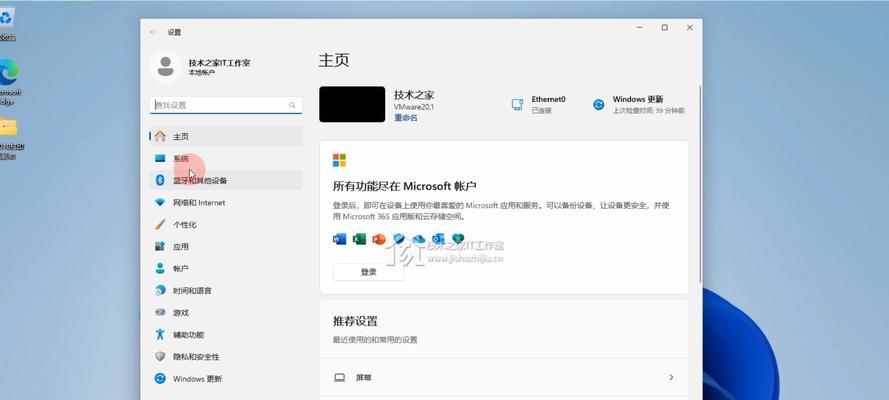Viewport: 889px width, 400px height.
Task: Open the 个性化 category
Action: 226,224
